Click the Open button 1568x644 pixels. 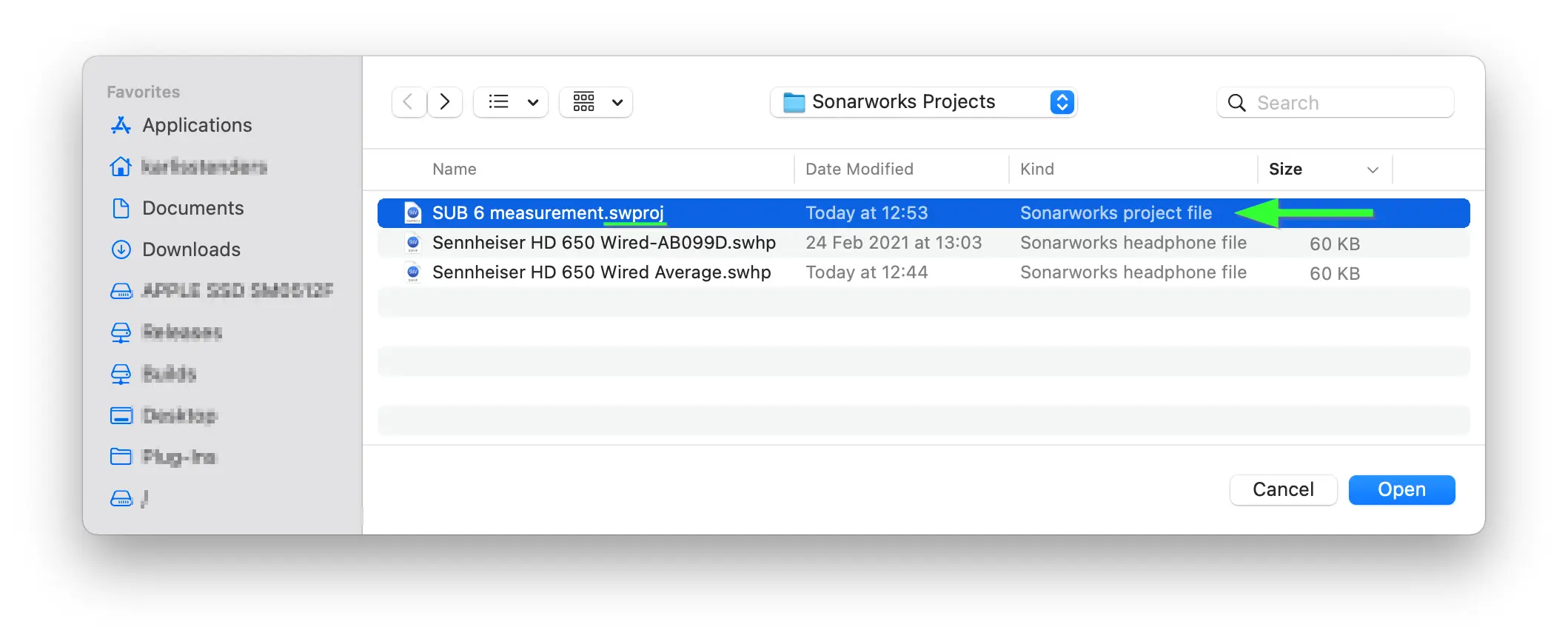pos(1401,489)
